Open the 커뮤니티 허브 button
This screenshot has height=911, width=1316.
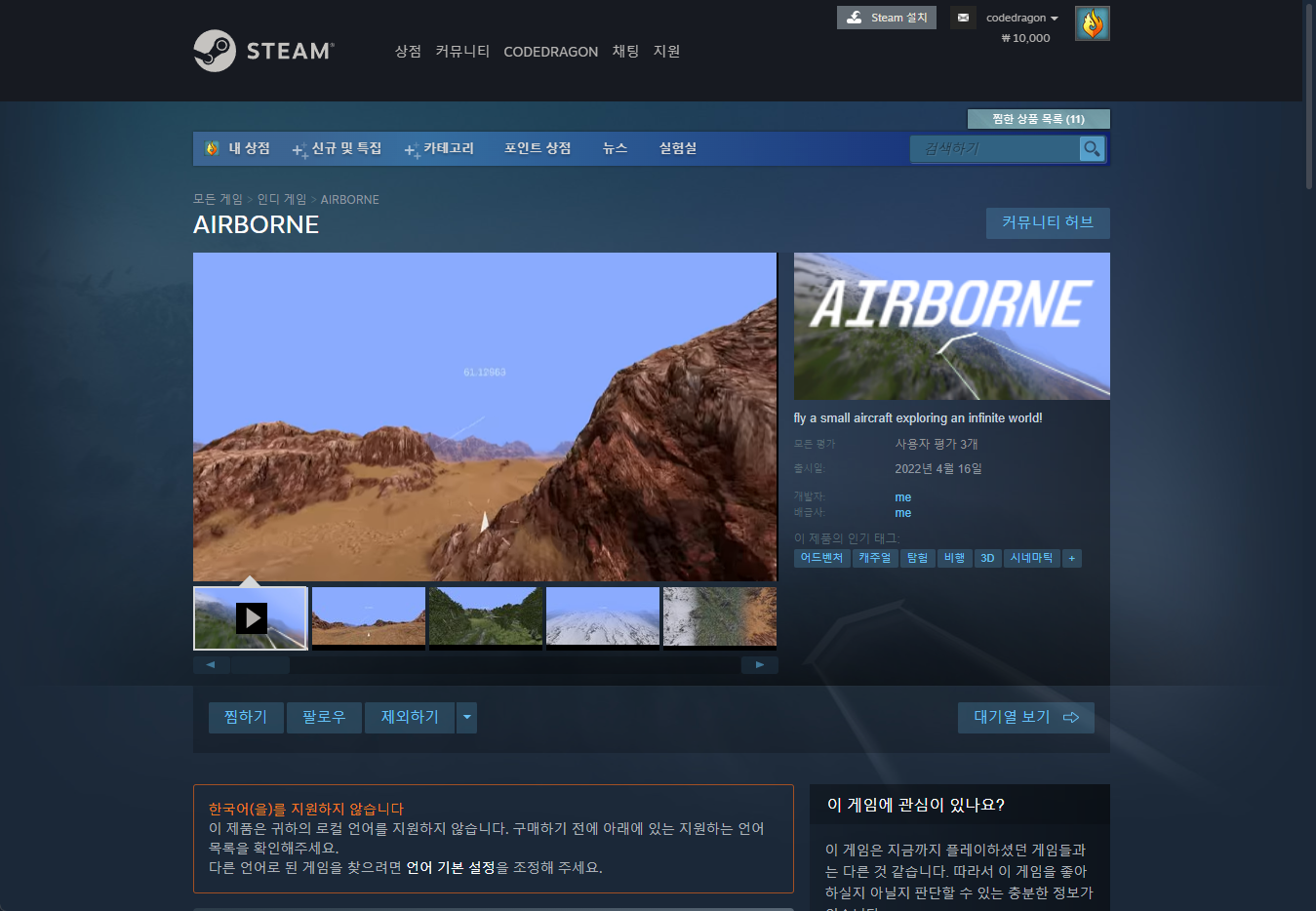(x=1048, y=222)
